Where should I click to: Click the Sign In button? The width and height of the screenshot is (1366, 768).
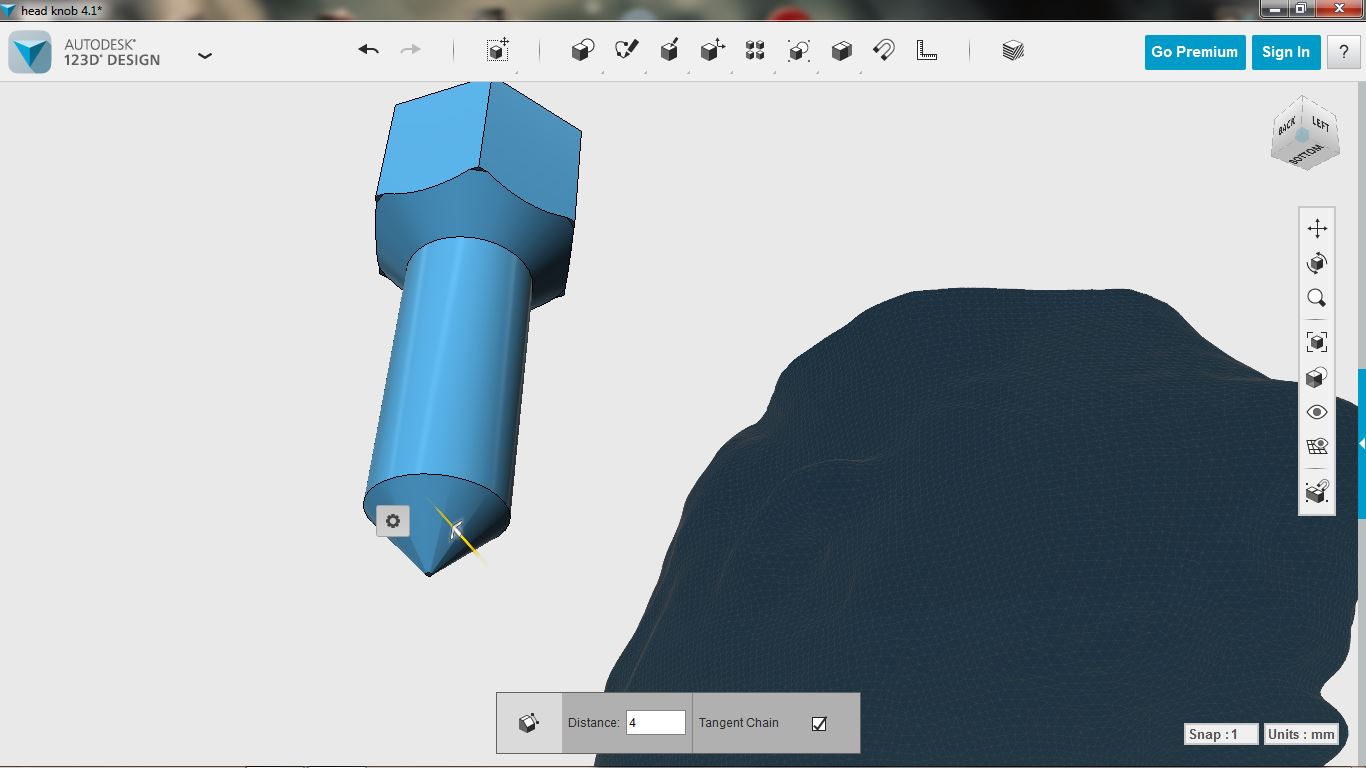(1286, 52)
